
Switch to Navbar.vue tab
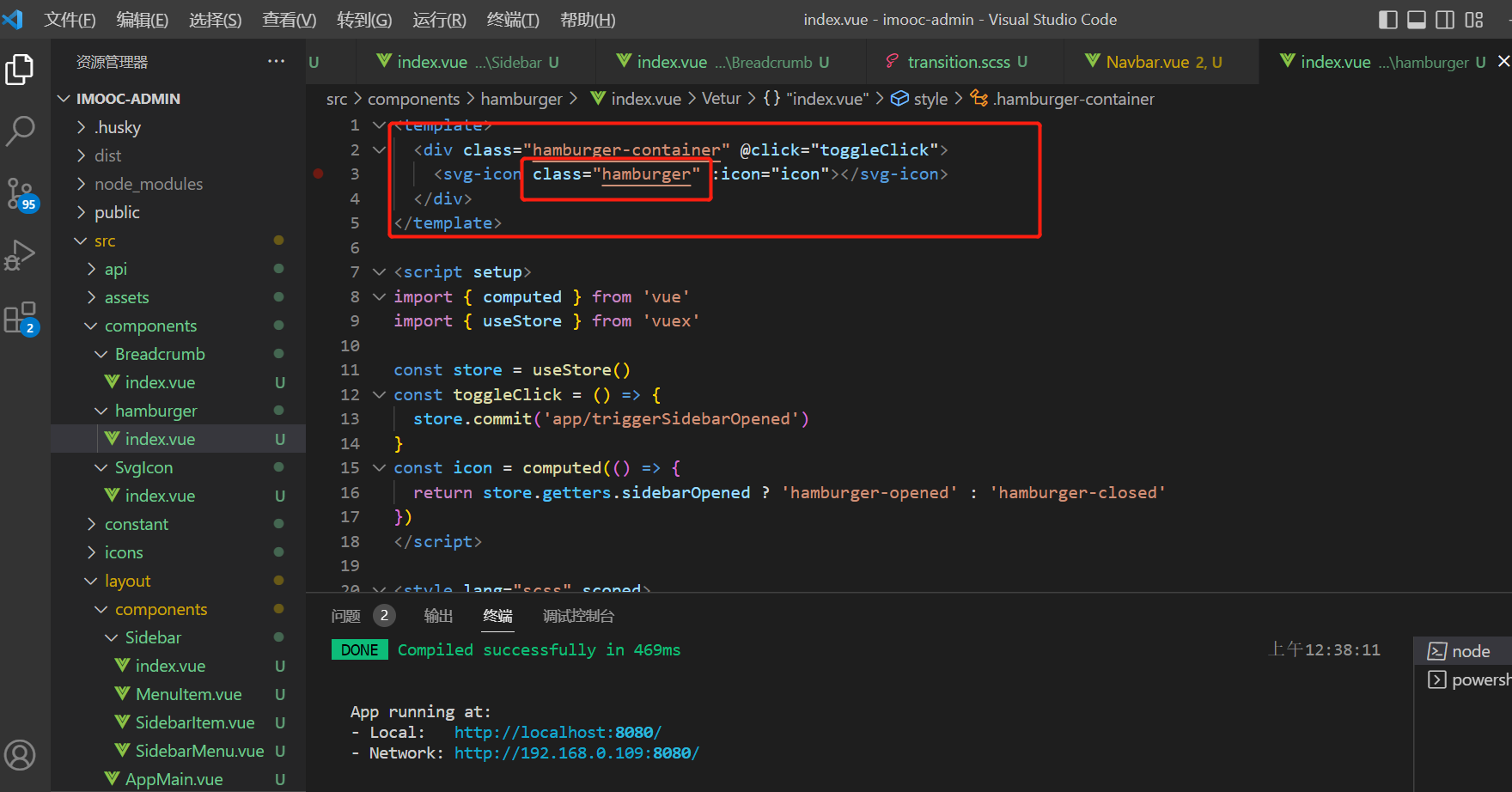click(x=1161, y=62)
